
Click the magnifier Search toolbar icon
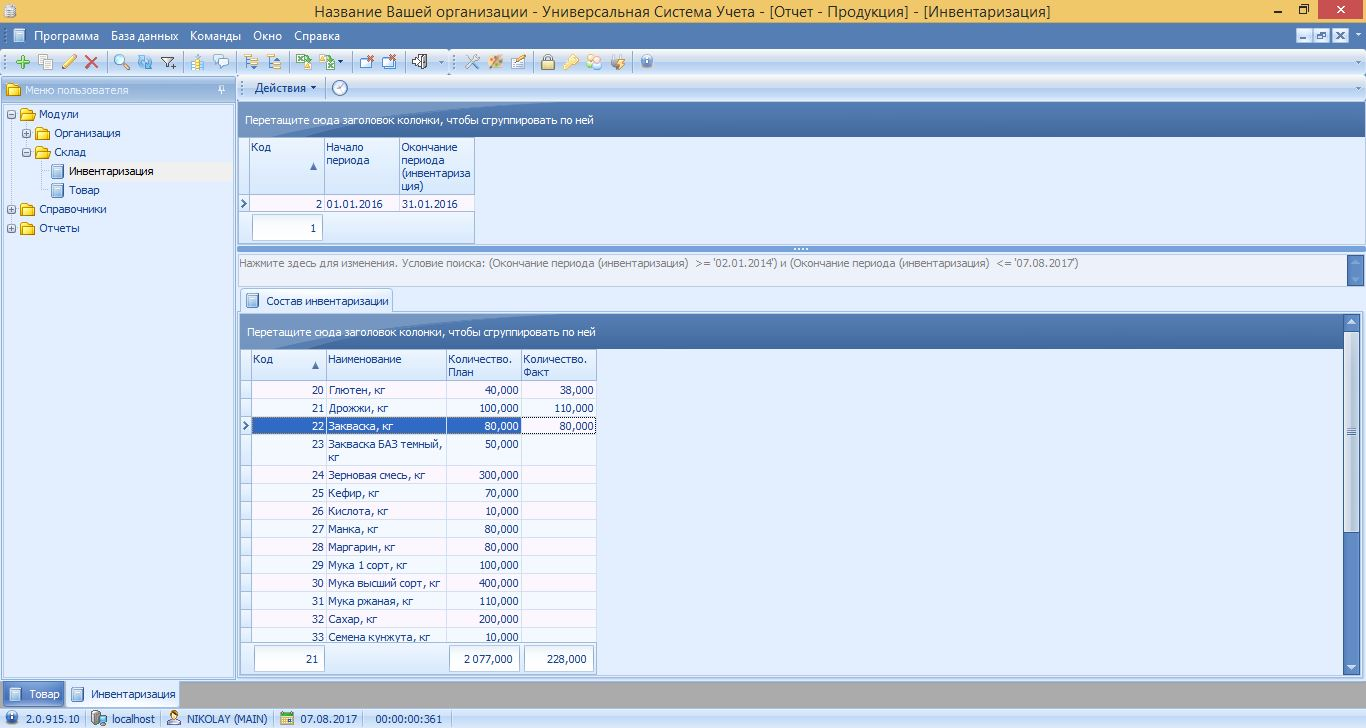(x=122, y=62)
